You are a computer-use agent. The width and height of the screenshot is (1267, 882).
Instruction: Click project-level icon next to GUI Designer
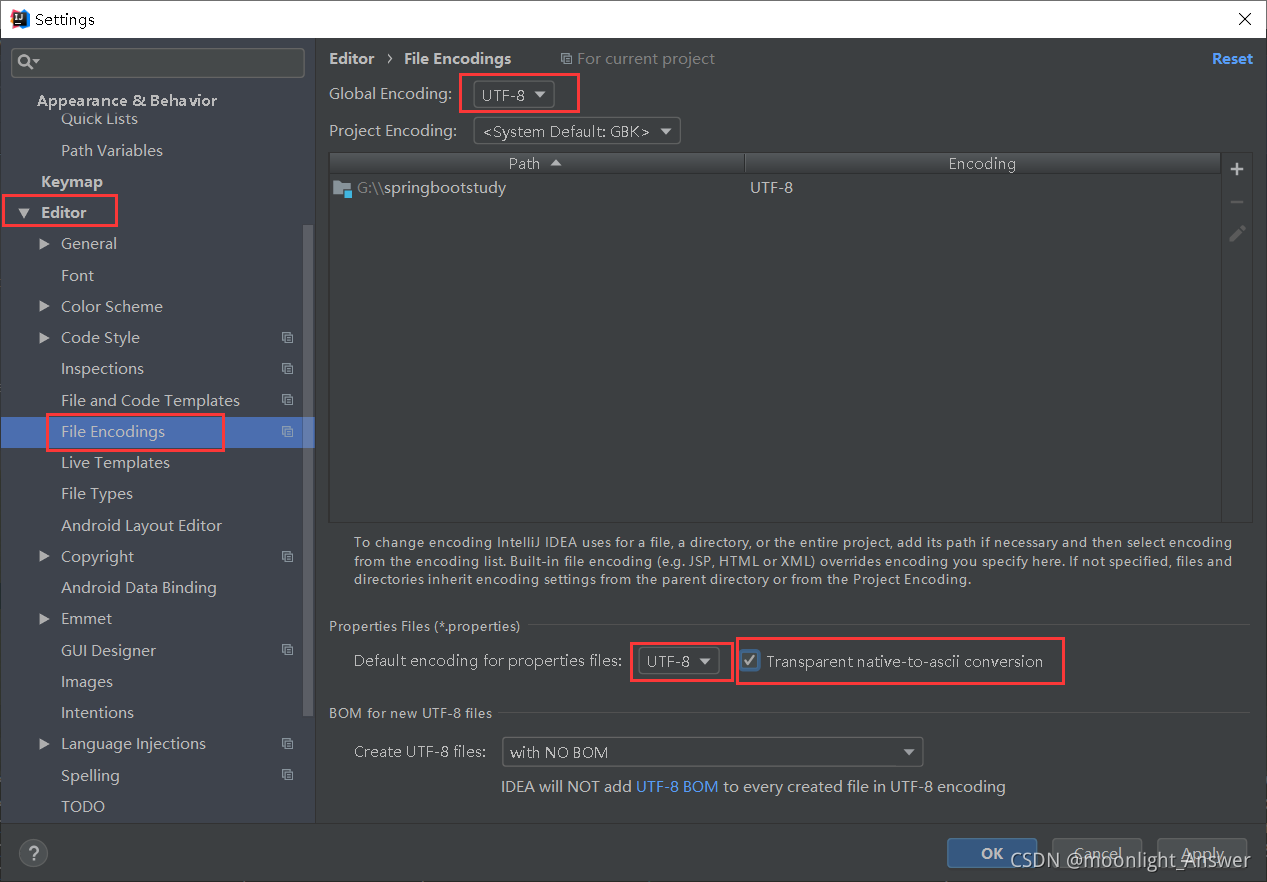(287, 650)
